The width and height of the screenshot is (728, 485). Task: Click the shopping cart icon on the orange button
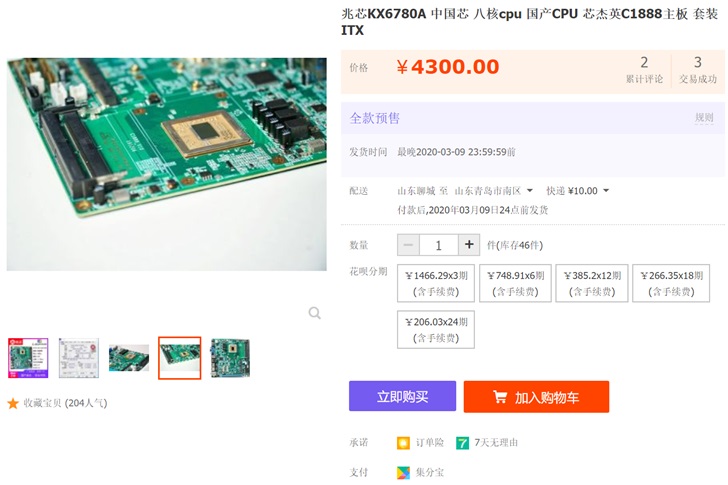500,397
